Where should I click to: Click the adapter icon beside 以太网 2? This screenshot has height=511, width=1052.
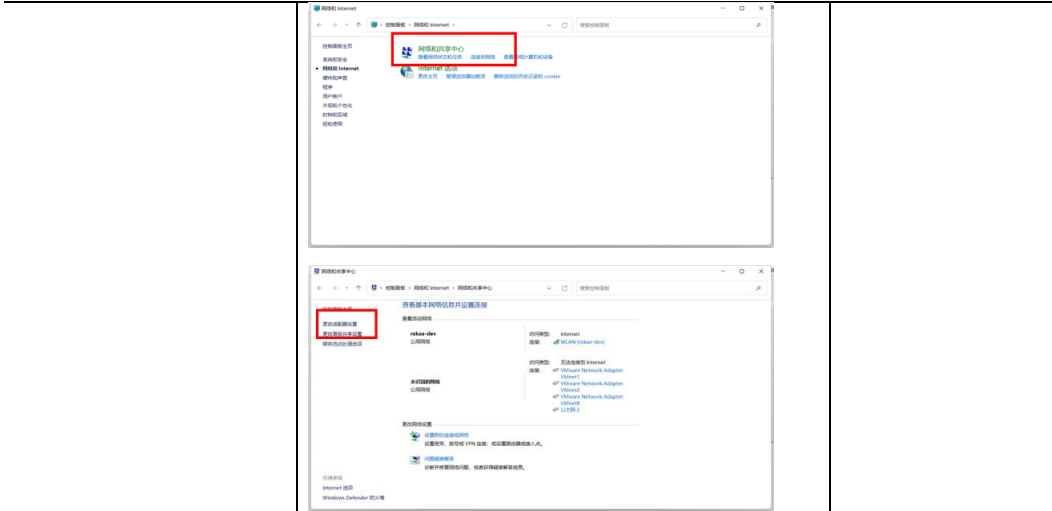coord(556,409)
